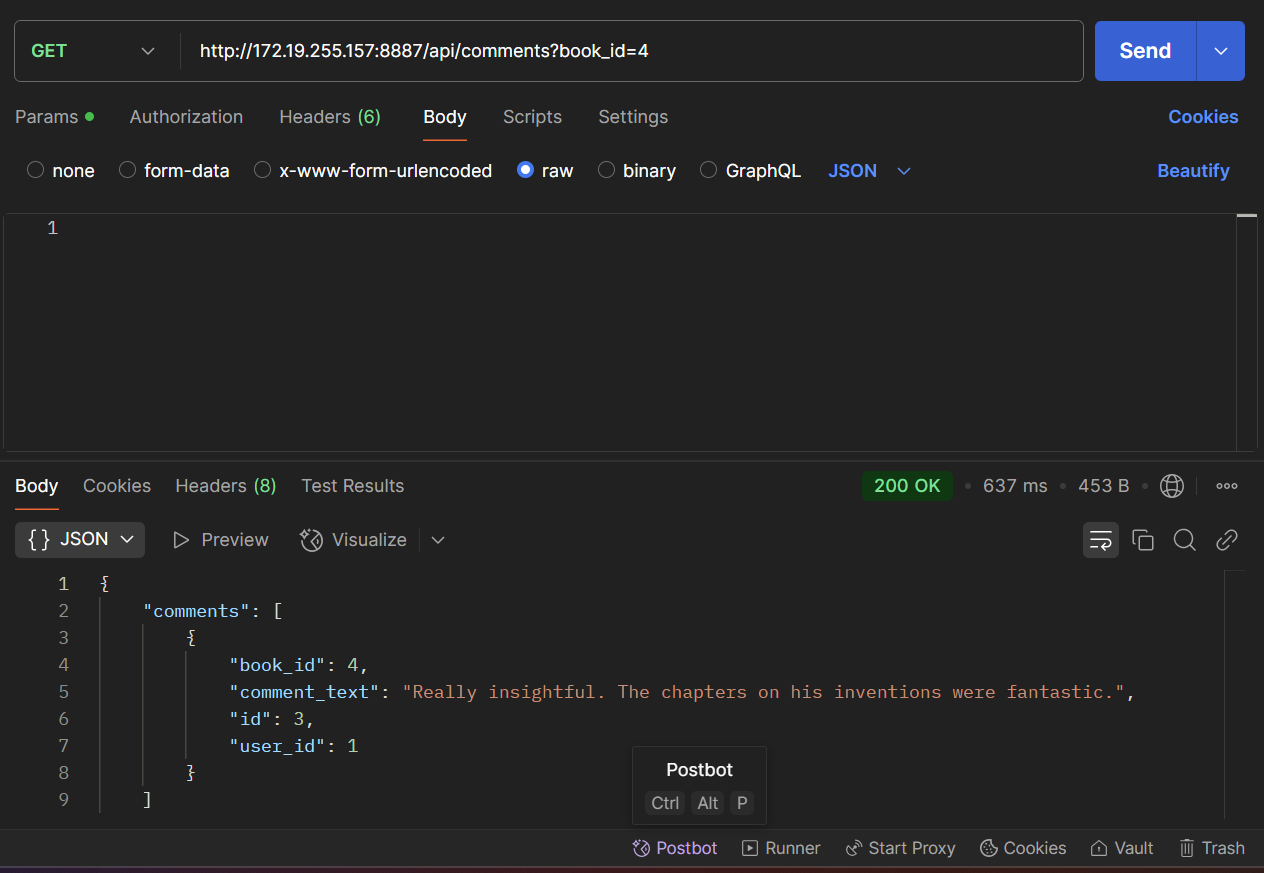Open the Vault from the status bar

[1122, 848]
